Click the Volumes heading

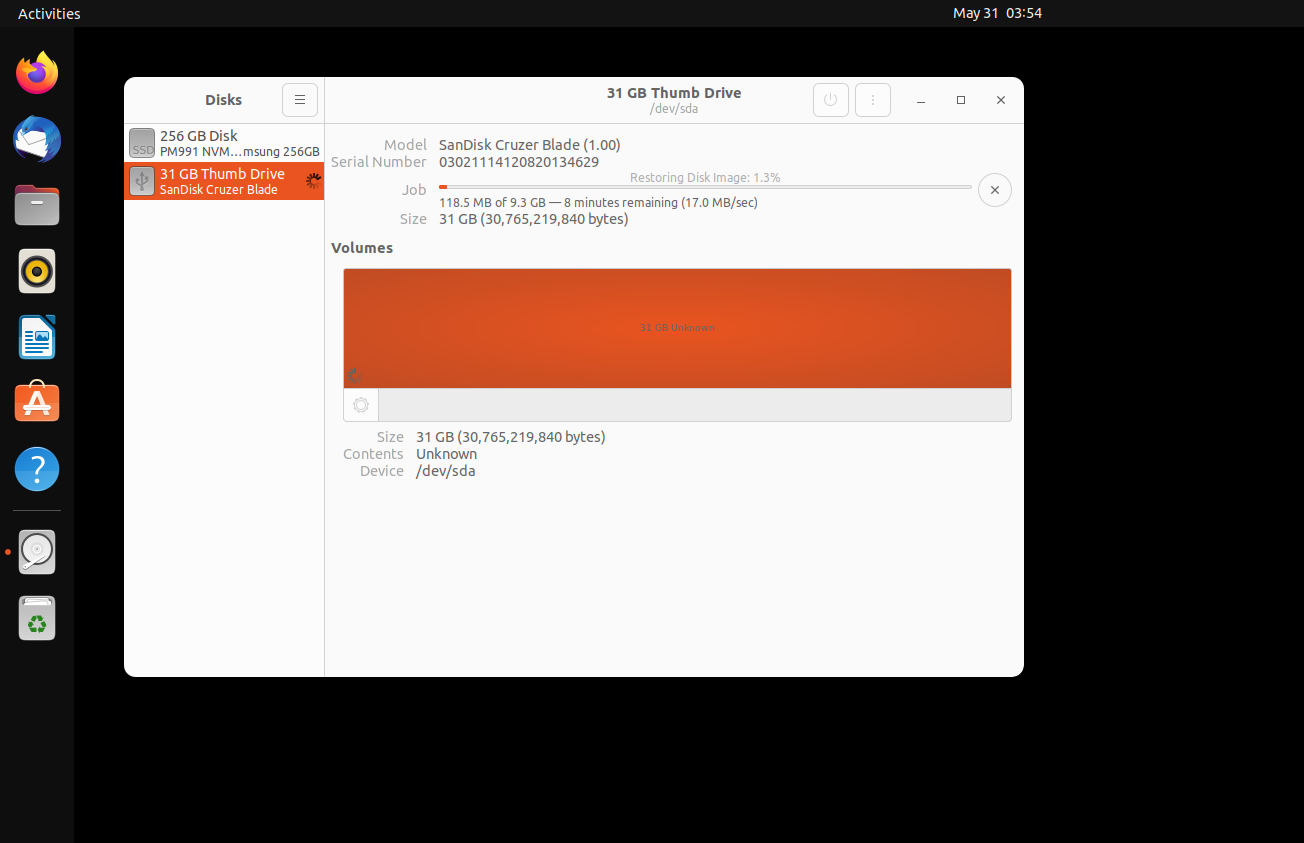point(362,248)
